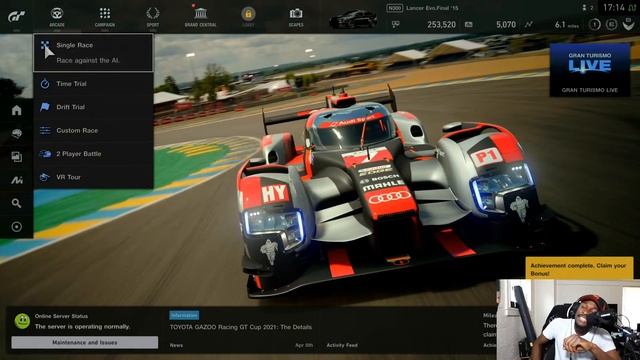This screenshot has width=640, height=360.
Task: Select the current car thumbnail in header
Action: click(353, 19)
